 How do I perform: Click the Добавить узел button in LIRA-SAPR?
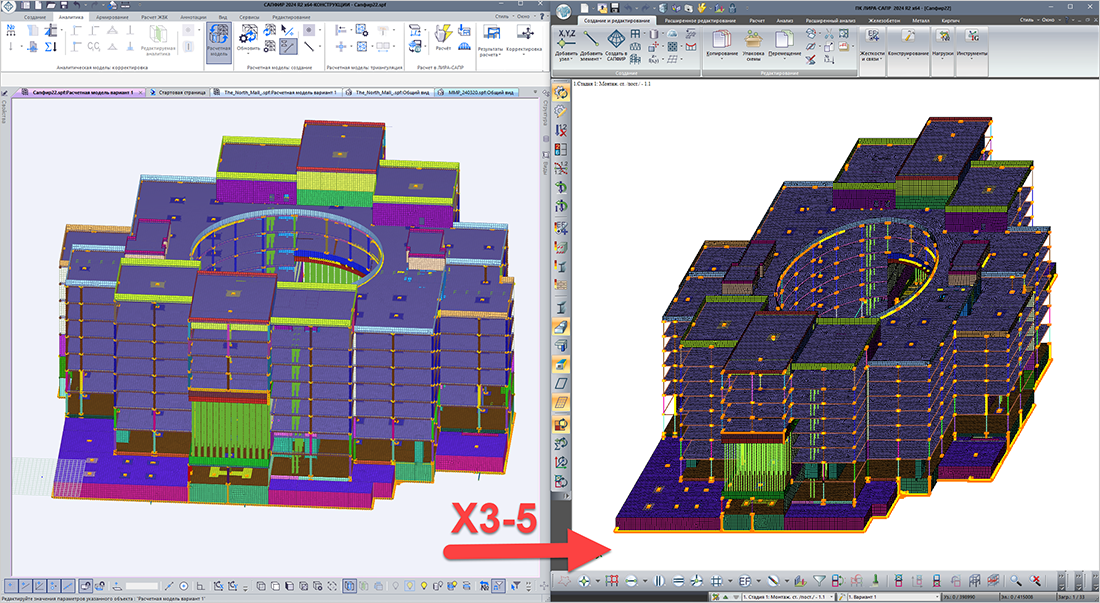coord(566,46)
